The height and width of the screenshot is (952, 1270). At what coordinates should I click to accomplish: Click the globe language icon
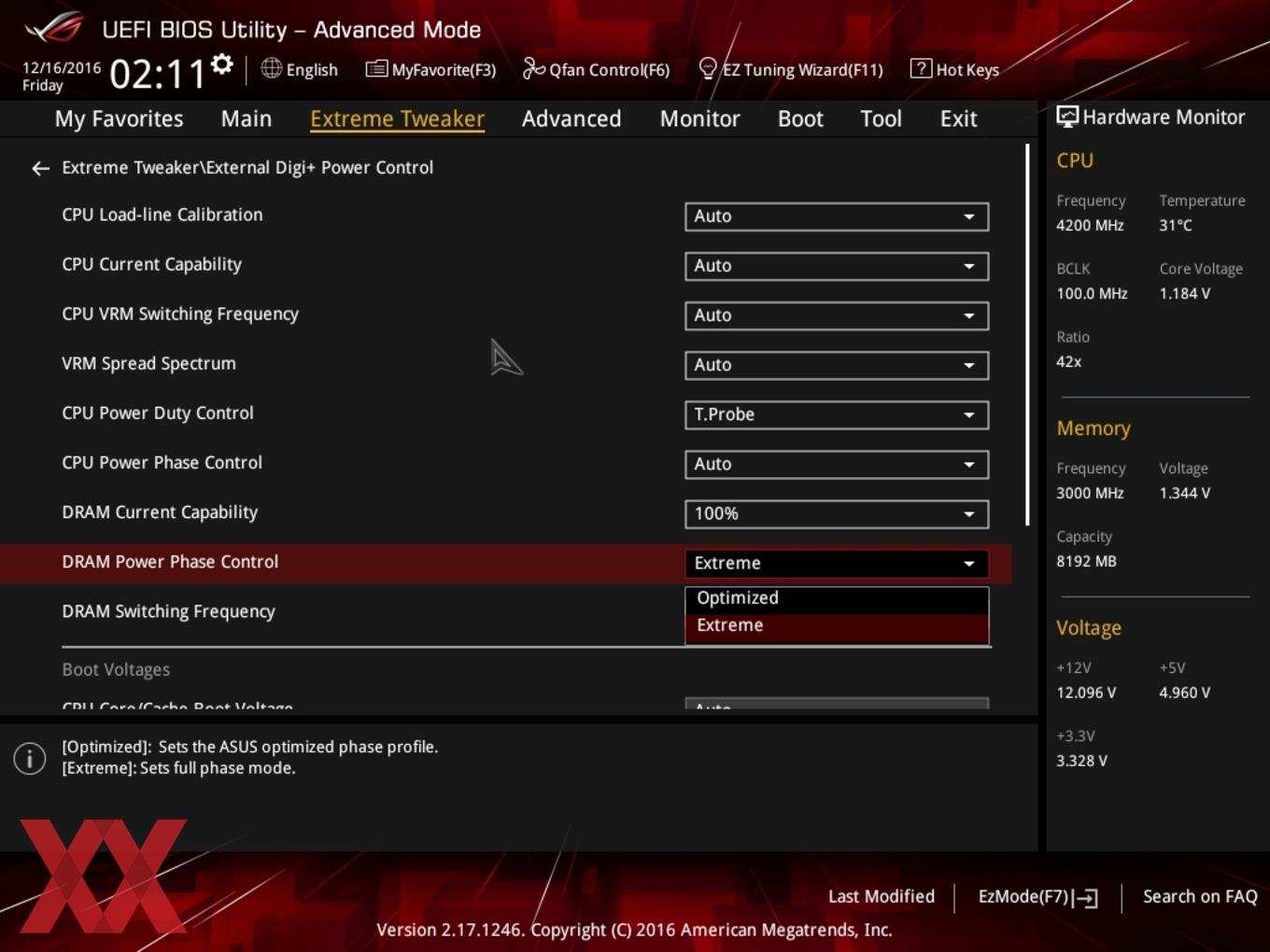pyautogui.click(x=271, y=68)
